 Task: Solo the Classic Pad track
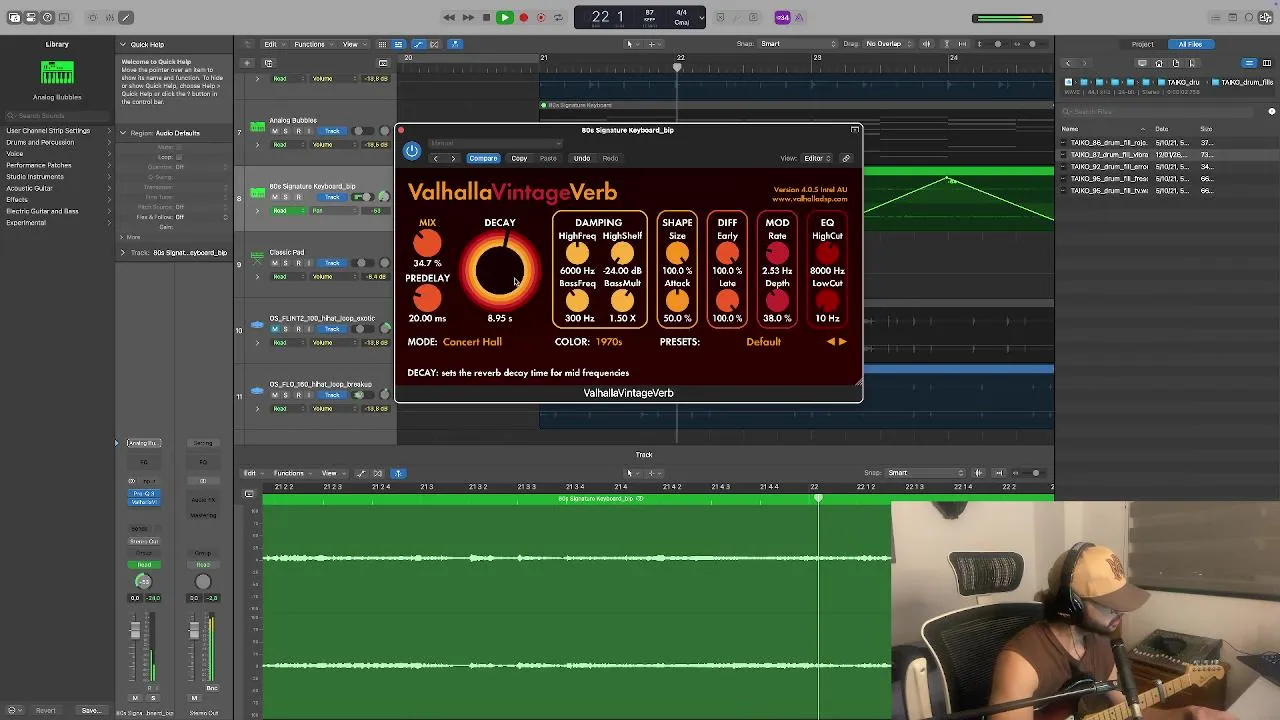pos(286,263)
